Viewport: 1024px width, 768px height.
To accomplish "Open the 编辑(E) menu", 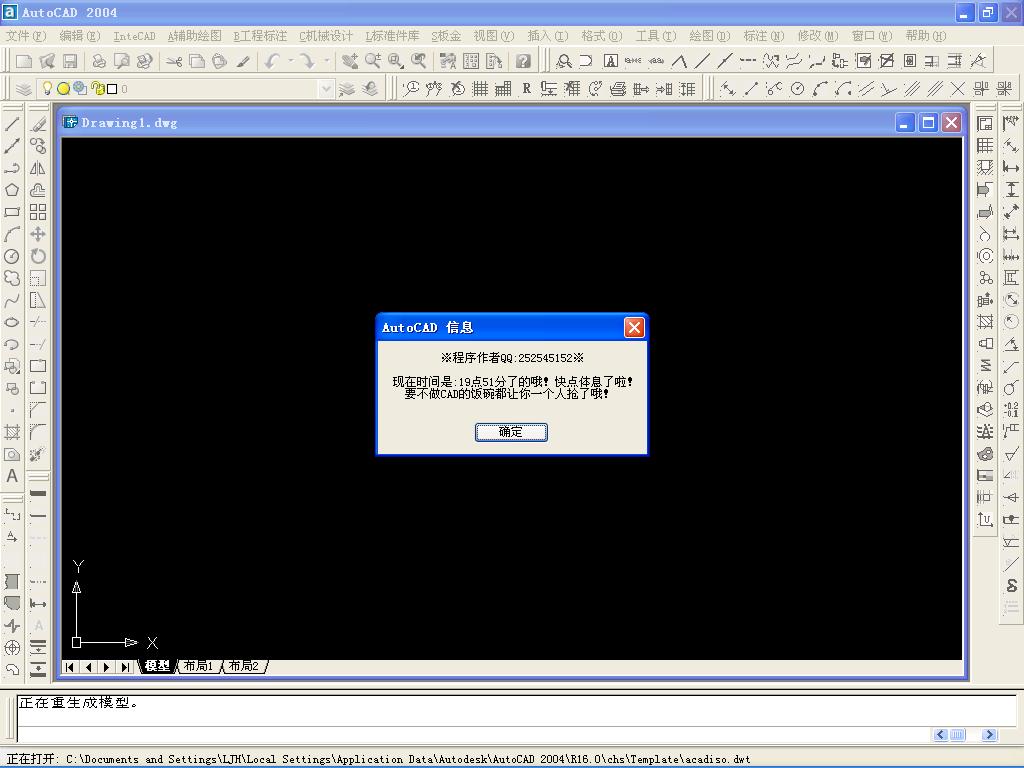I will [80, 36].
